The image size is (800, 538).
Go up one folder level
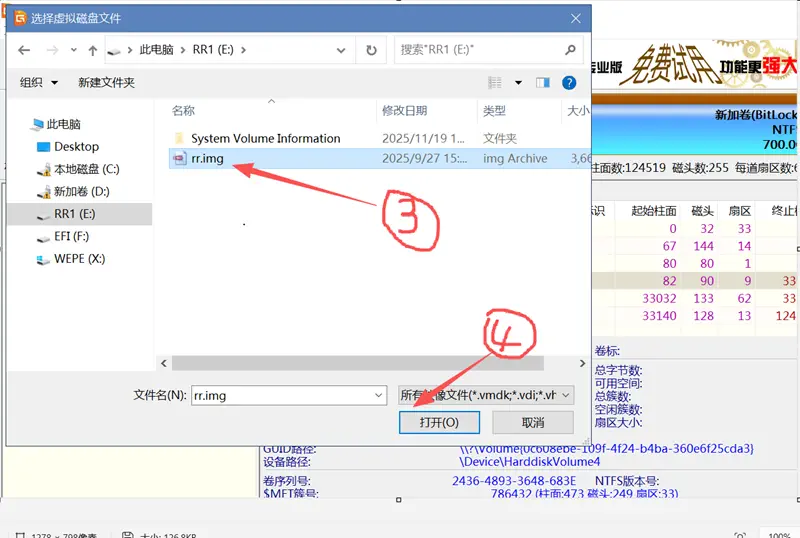tap(93, 50)
